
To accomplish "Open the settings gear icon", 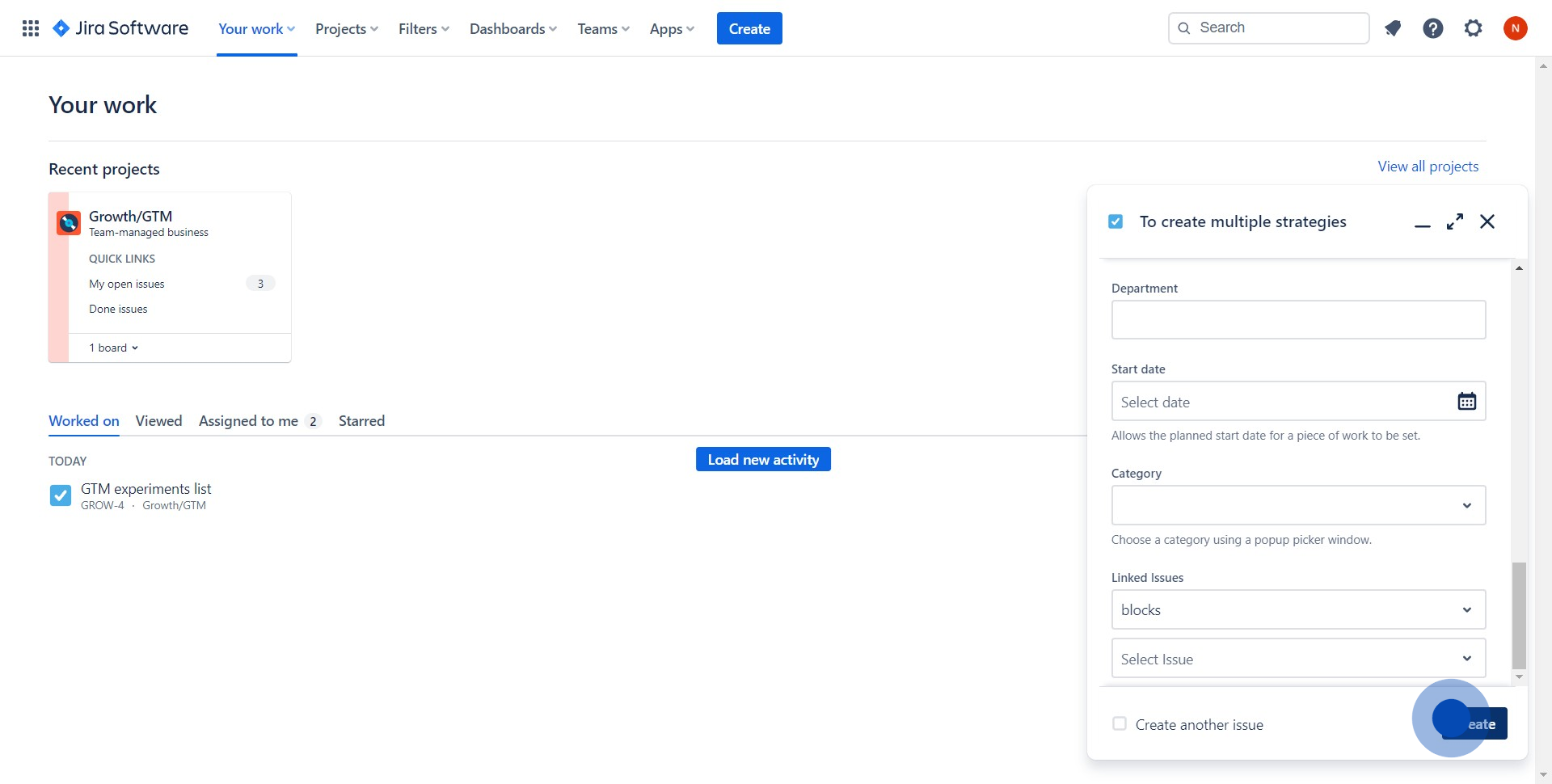I will tap(1473, 28).
